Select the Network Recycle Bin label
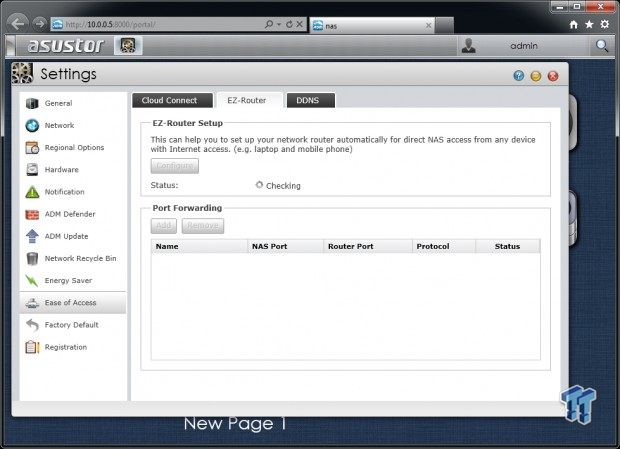 81,258
